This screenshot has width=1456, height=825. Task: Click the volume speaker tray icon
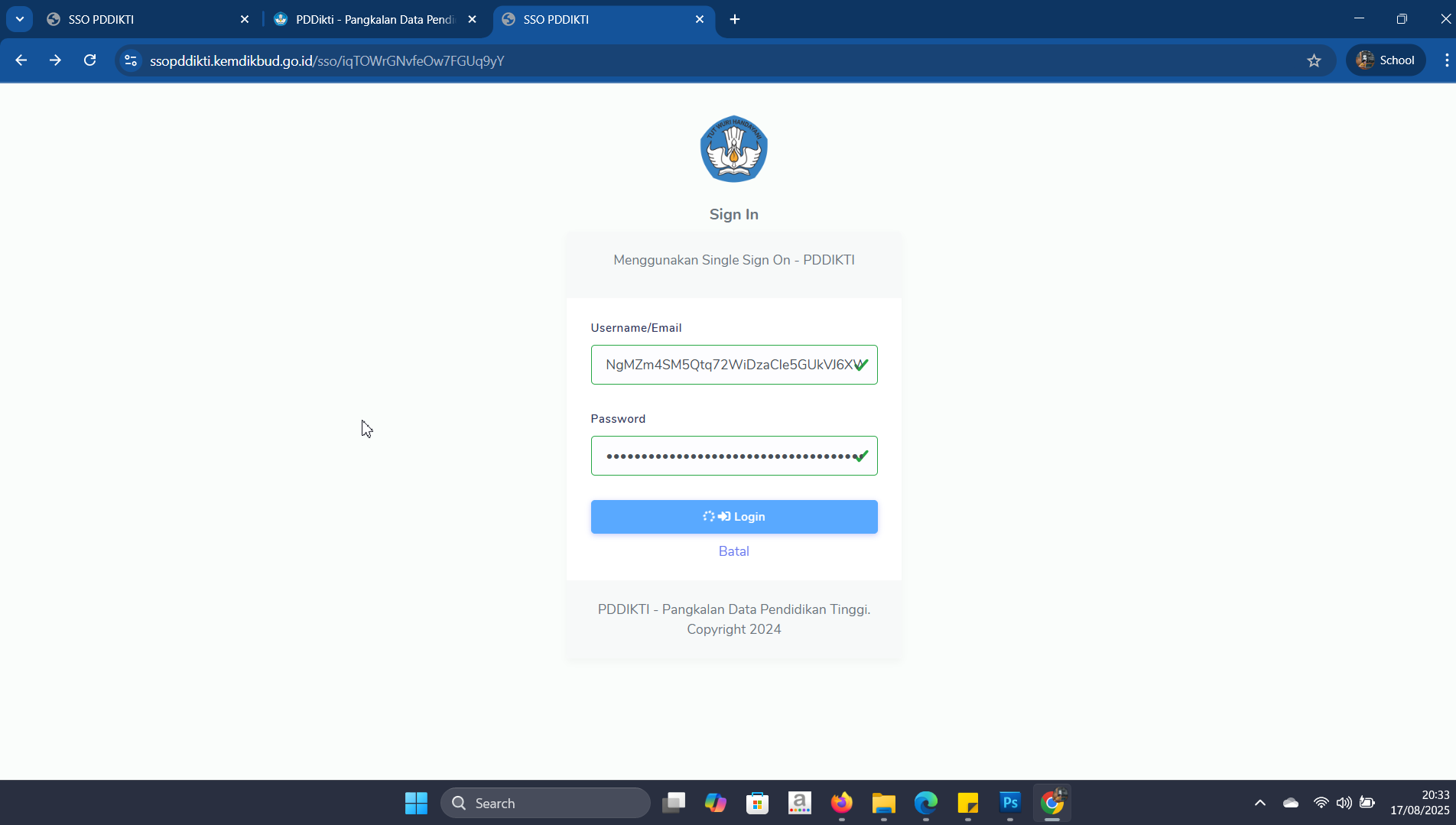pyautogui.click(x=1344, y=803)
